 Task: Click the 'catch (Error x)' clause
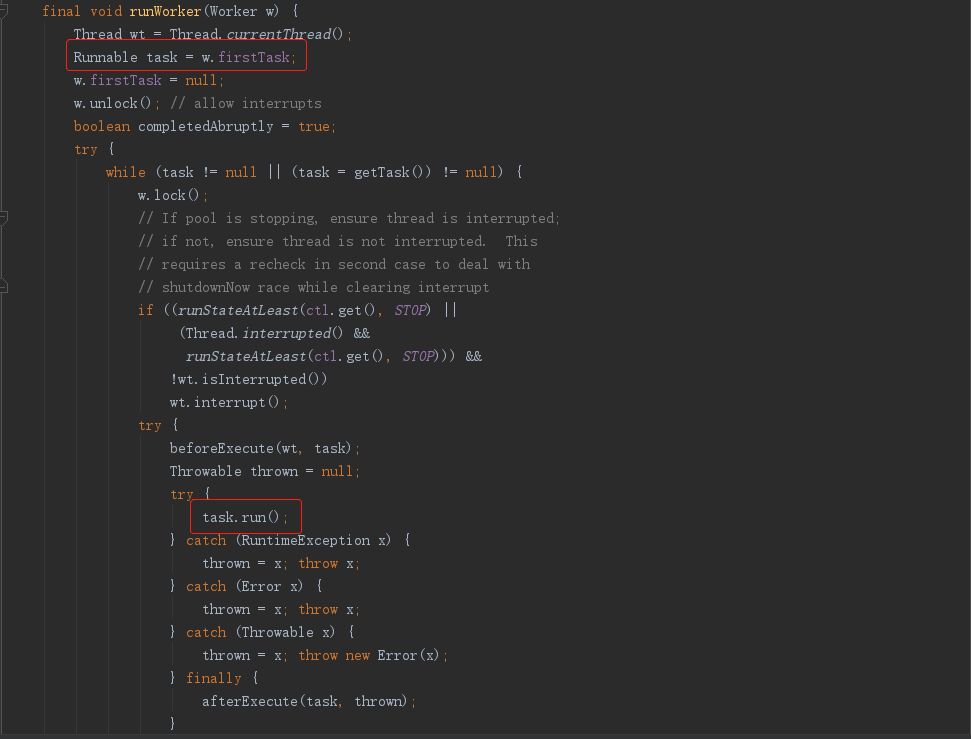click(x=245, y=586)
